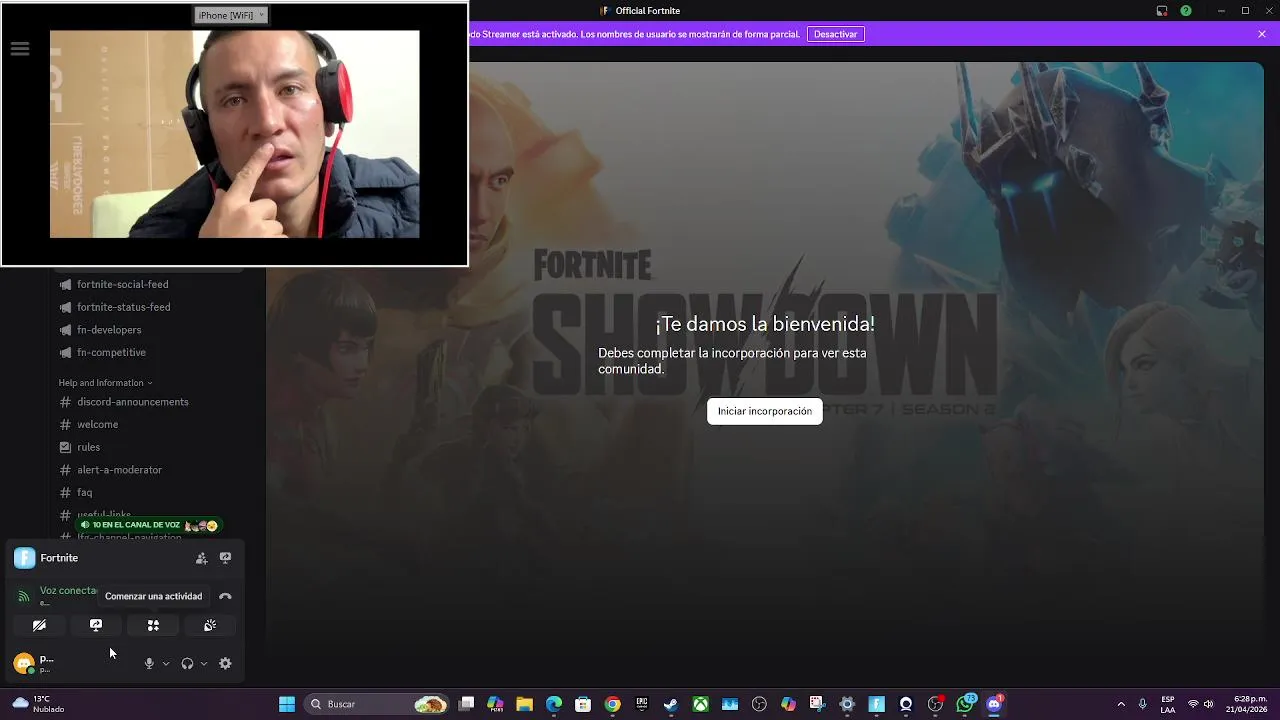Viewport: 1280px width, 720px height.
Task: Open the hamburger menu in the camera window
Action: (x=20, y=49)
